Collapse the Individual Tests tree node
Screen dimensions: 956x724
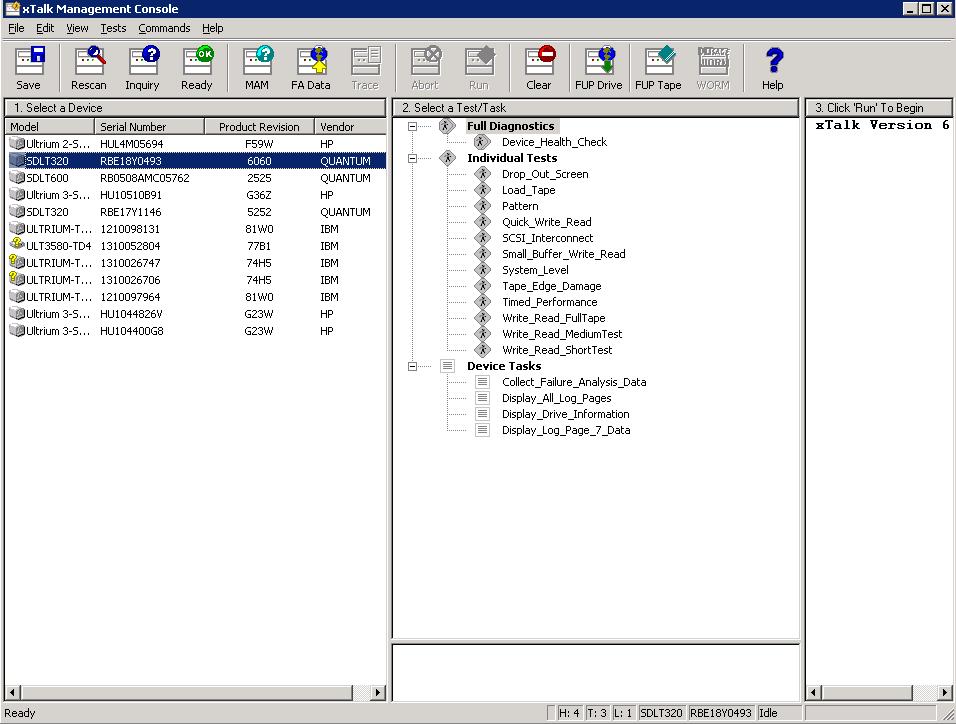(x=413, y=159)
